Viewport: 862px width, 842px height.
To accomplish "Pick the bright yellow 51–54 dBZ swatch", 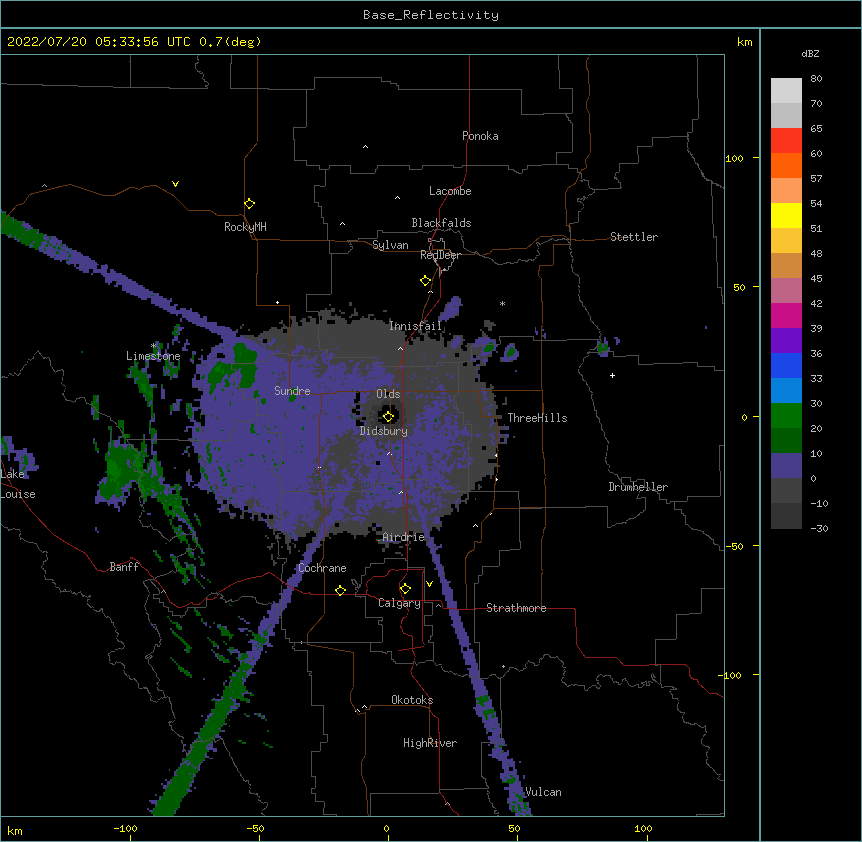I will 786,216.
